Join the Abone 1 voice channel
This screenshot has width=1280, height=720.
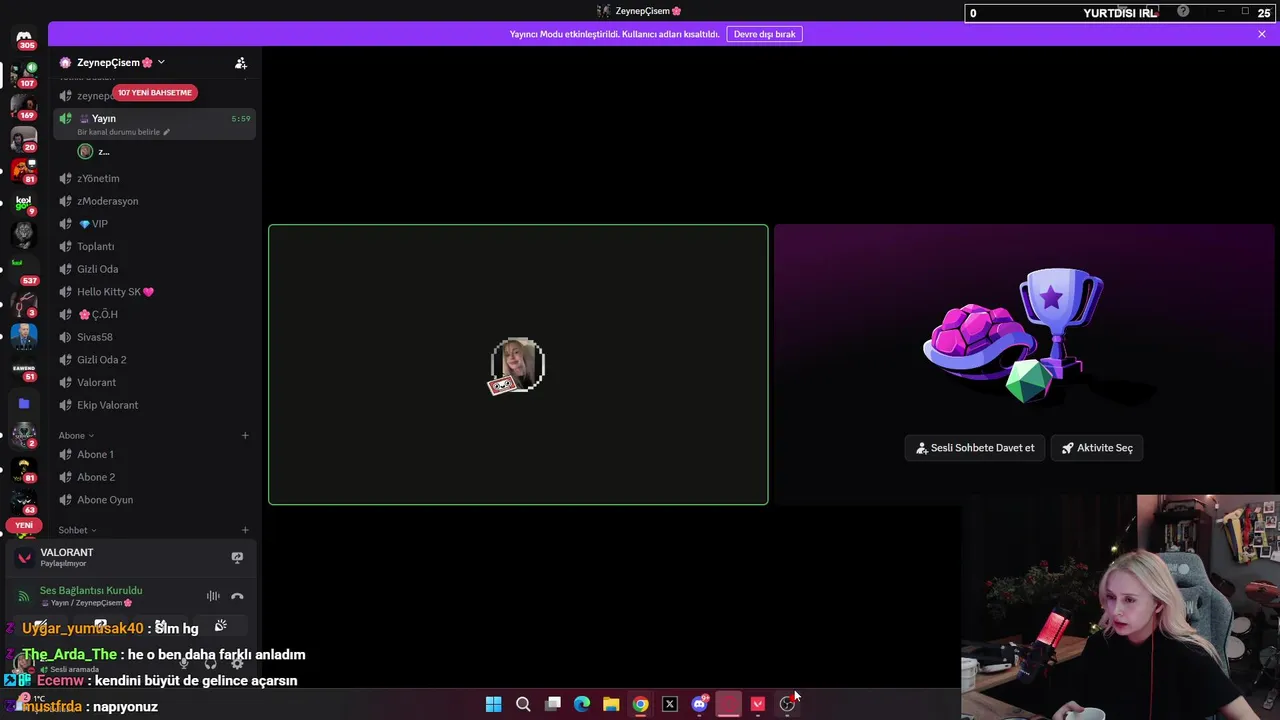pyautogui.click(x=153, y=454)
